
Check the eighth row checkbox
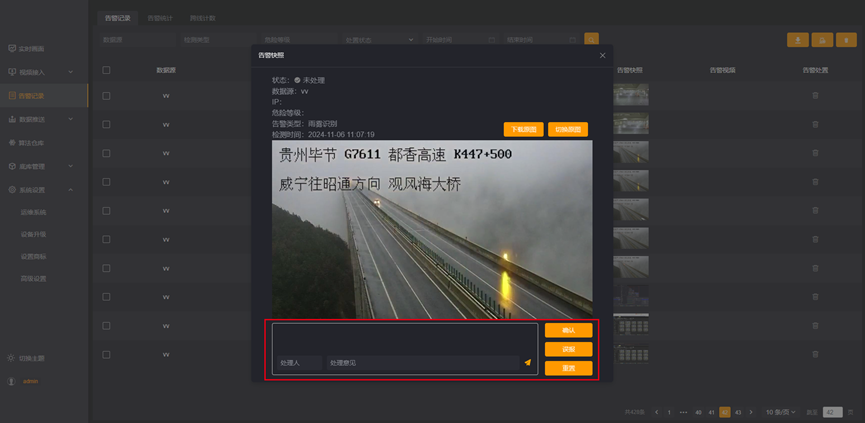(x=106, y=297)
